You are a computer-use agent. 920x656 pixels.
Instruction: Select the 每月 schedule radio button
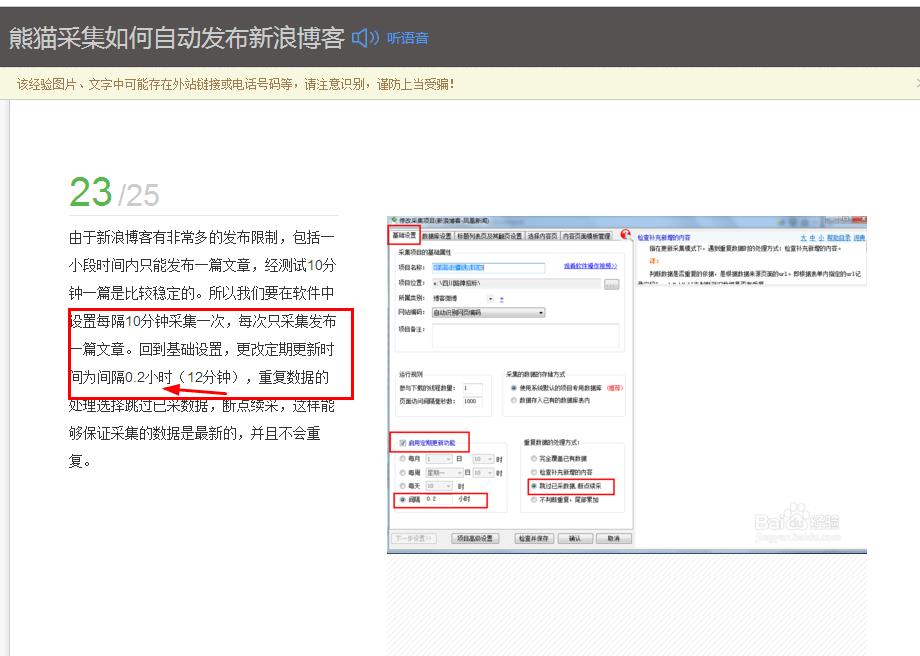[402, 459]
